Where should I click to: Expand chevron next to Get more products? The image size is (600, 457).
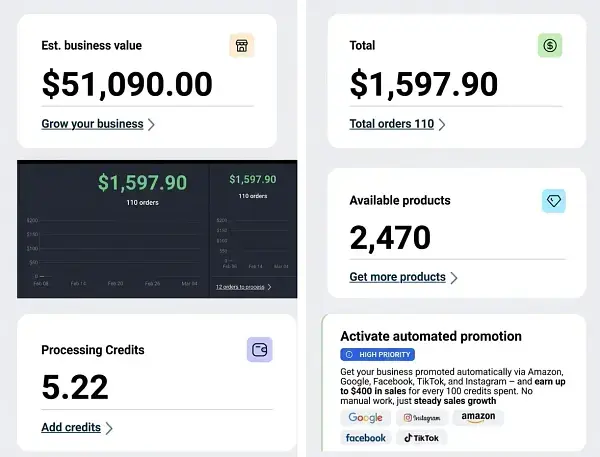pos(453,277)
